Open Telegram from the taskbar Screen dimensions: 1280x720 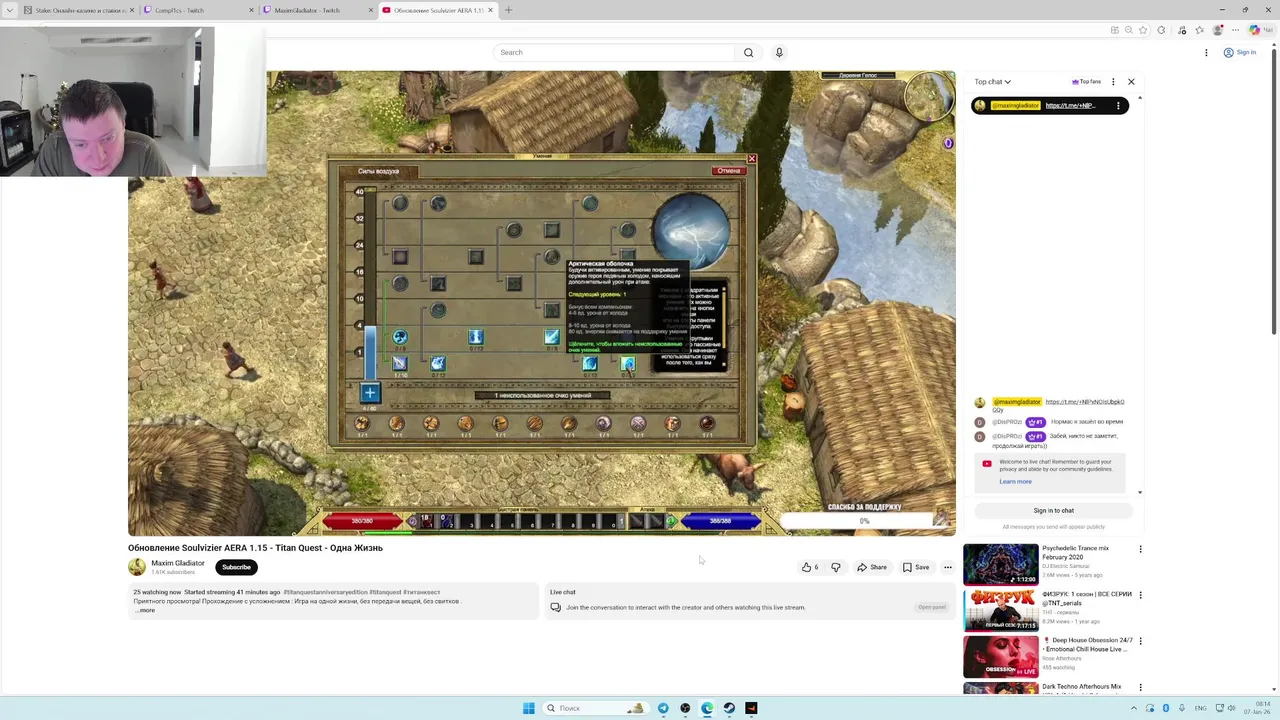663,708
